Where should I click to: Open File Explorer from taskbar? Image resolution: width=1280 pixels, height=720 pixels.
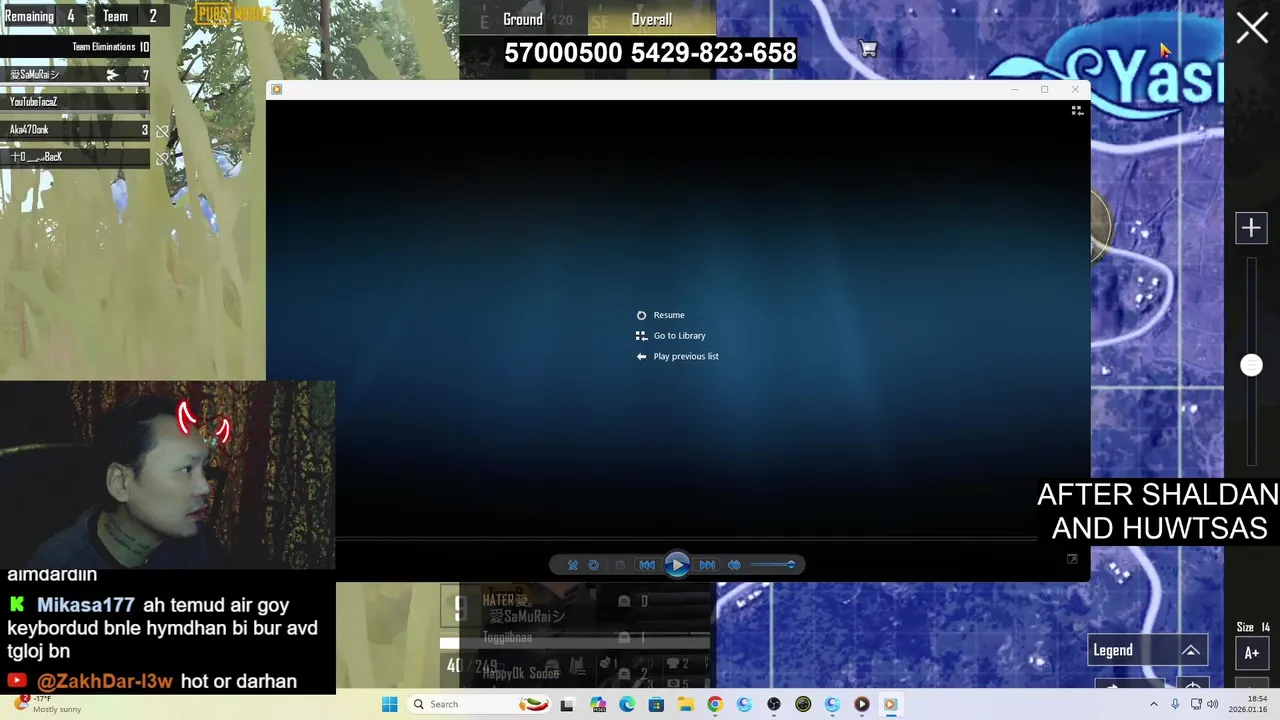[x=686, y=704]
